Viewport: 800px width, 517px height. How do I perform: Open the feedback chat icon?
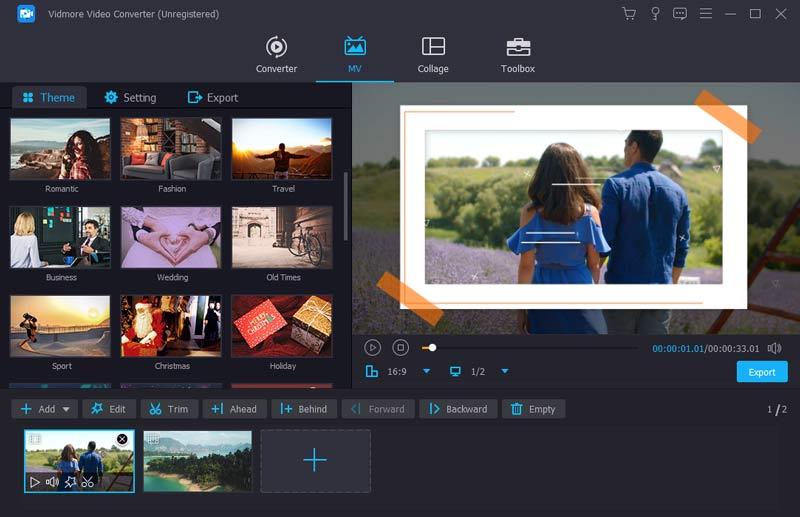click(680, 14)
